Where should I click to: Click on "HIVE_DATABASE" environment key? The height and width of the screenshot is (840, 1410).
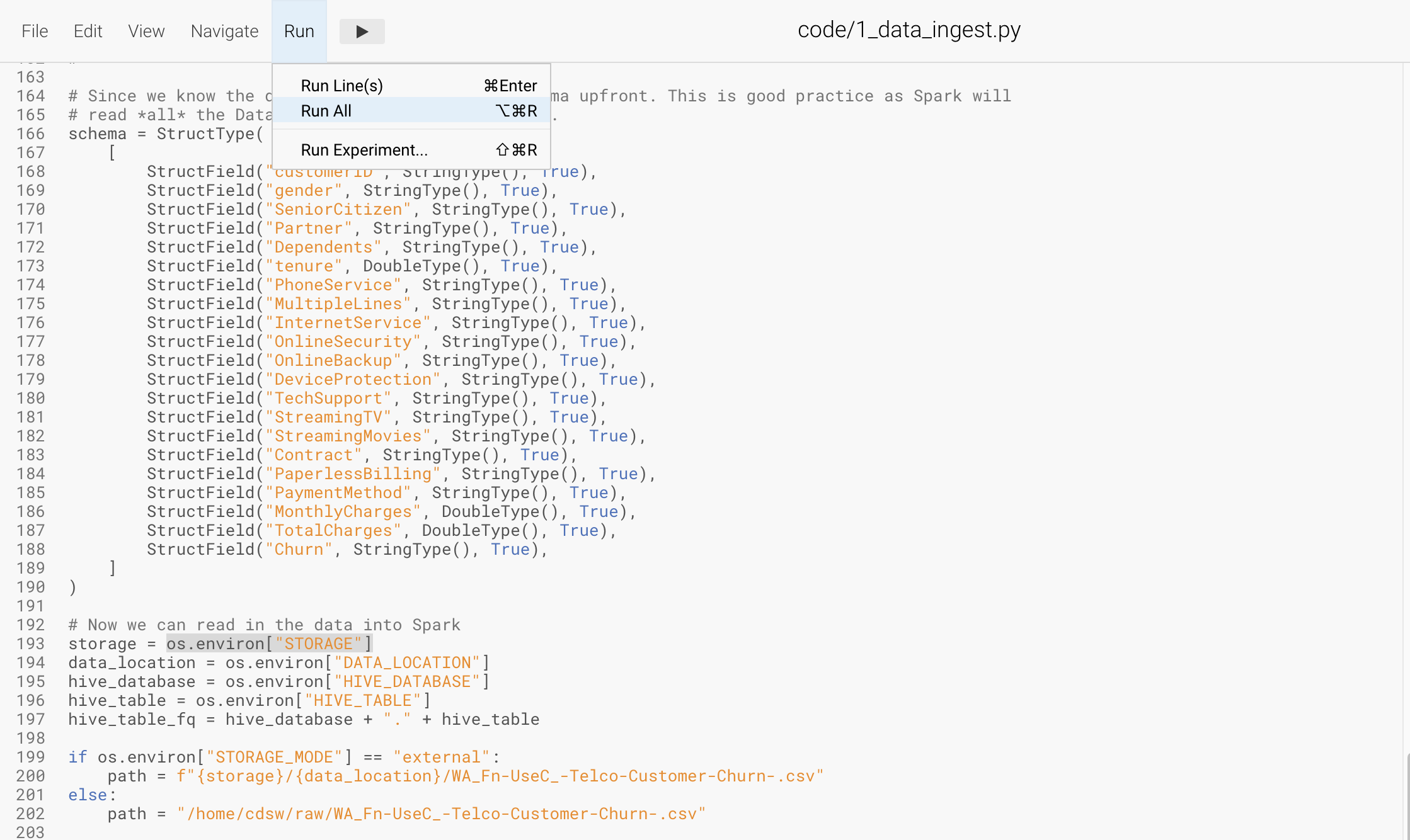(406, 681)
